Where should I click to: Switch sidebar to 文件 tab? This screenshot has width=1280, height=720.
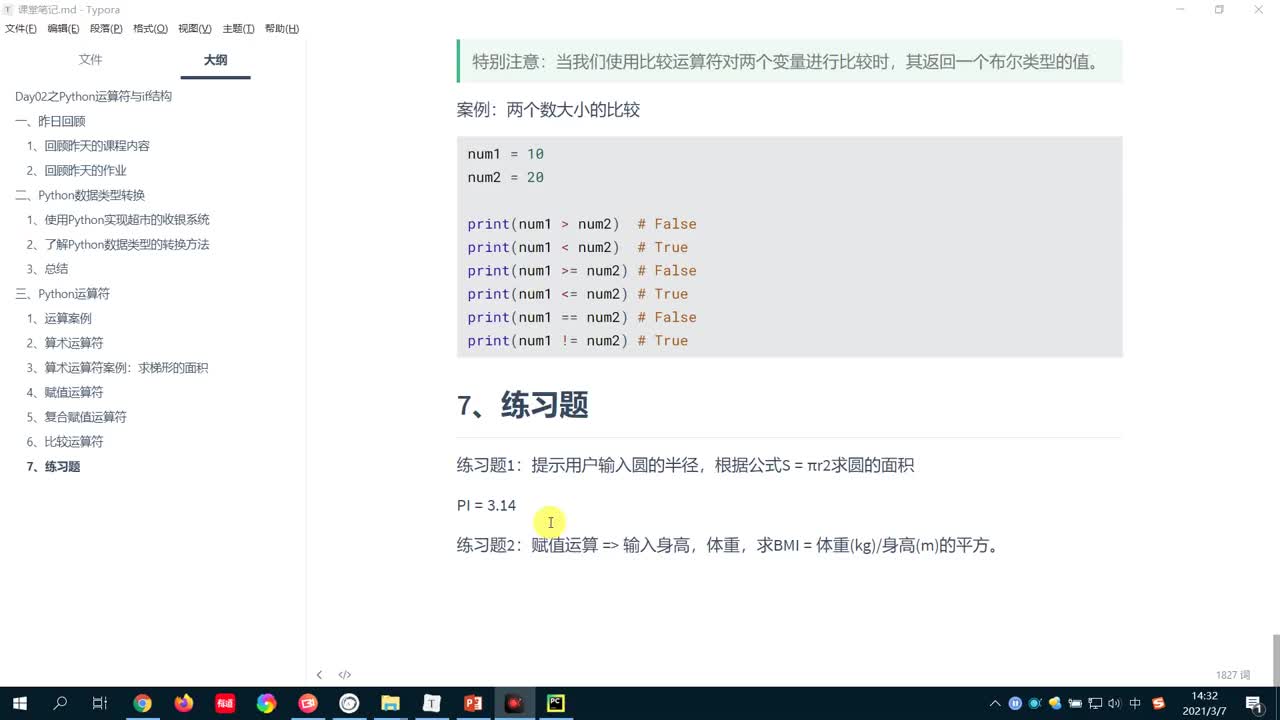point(91,60)
